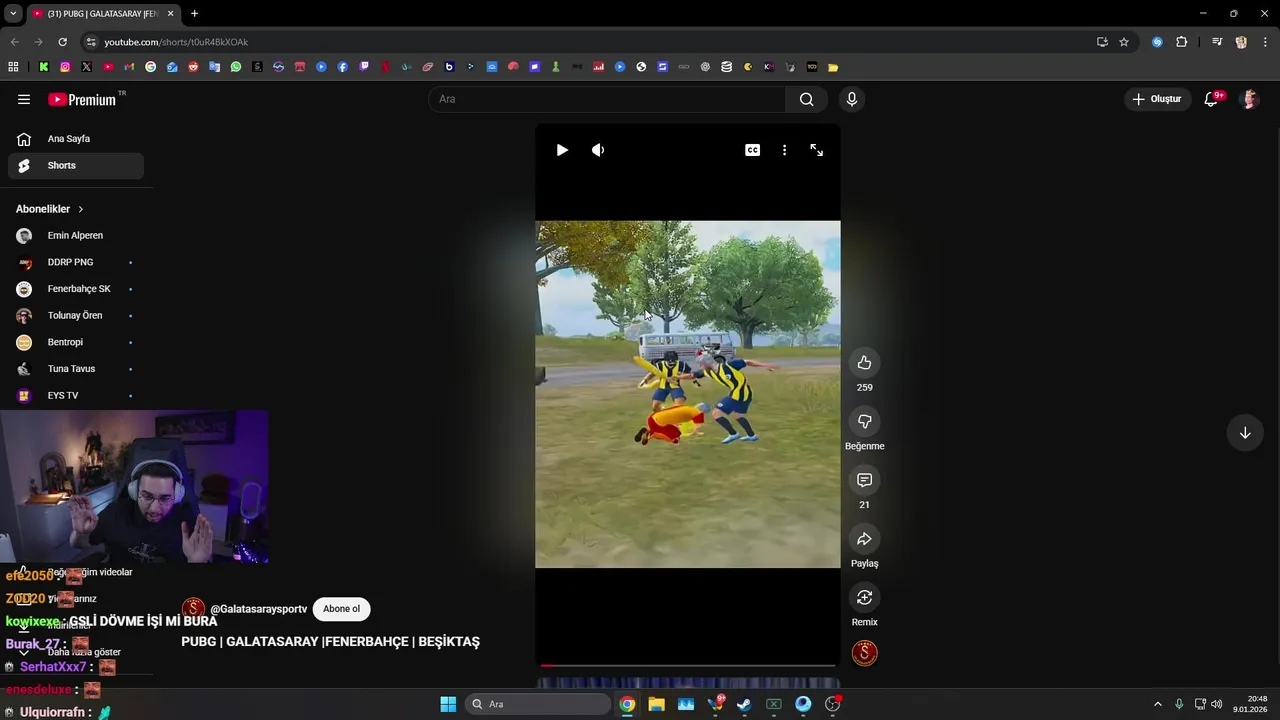
Task: Open the bookmarks folder icon
Action: (x=833, y=67)
